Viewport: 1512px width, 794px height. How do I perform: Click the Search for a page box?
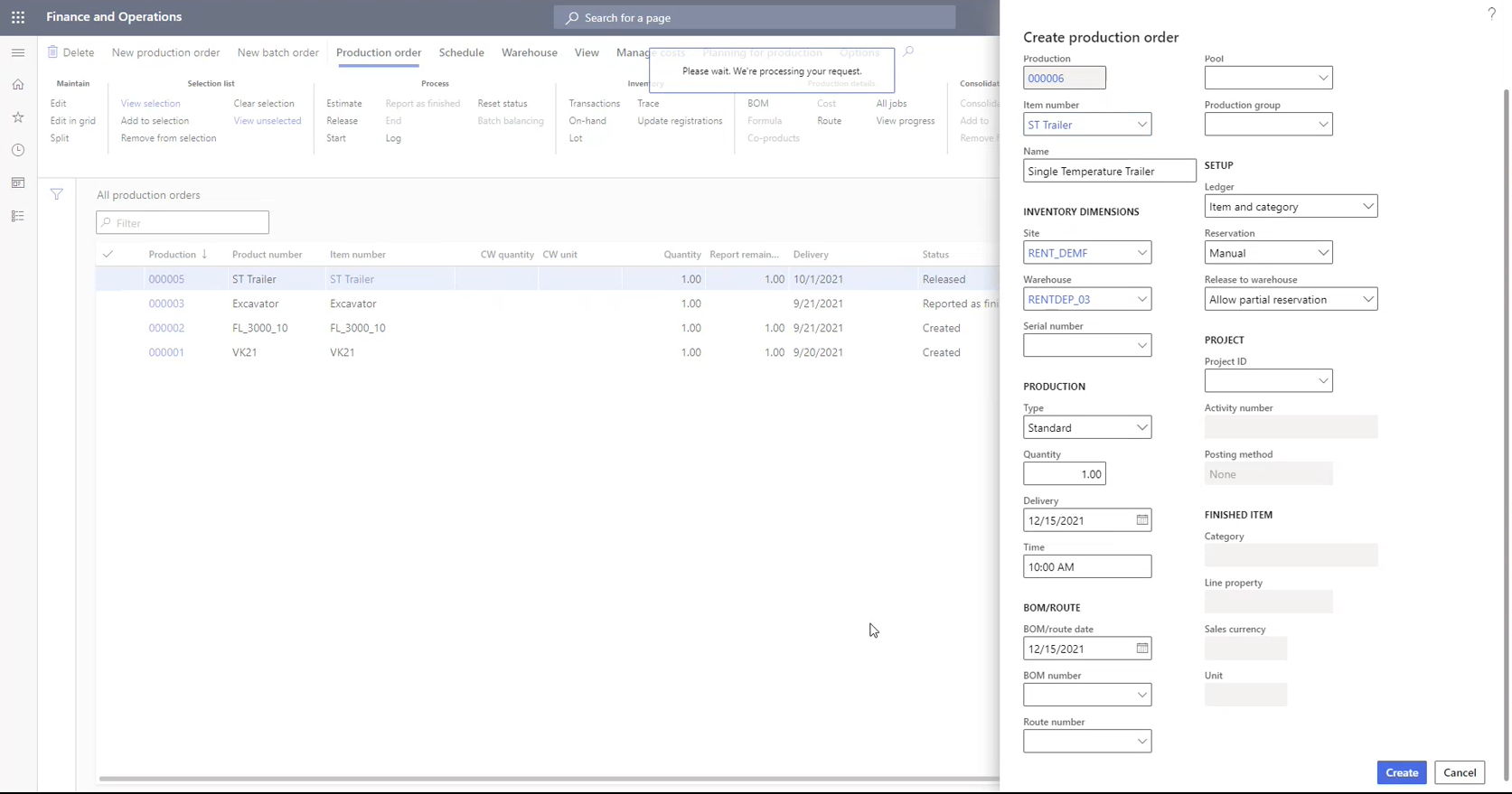point(755,17)
